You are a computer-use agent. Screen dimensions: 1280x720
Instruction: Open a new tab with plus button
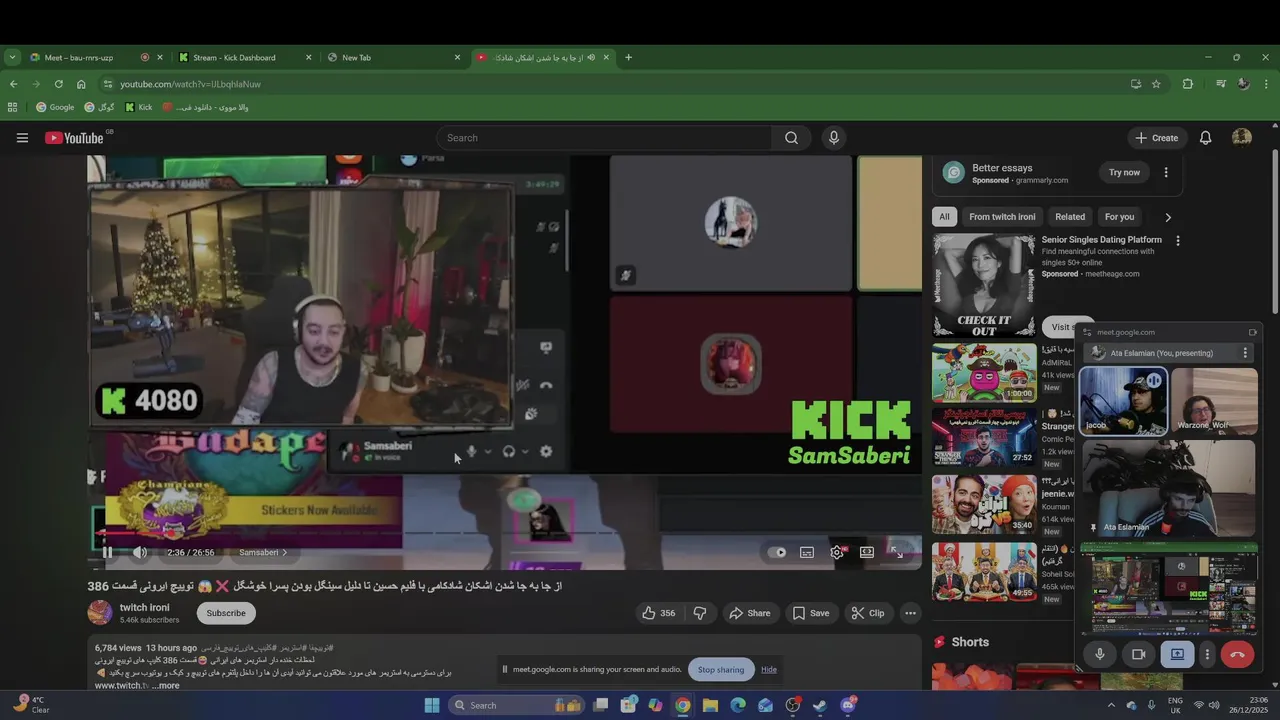tap(628, 58)
